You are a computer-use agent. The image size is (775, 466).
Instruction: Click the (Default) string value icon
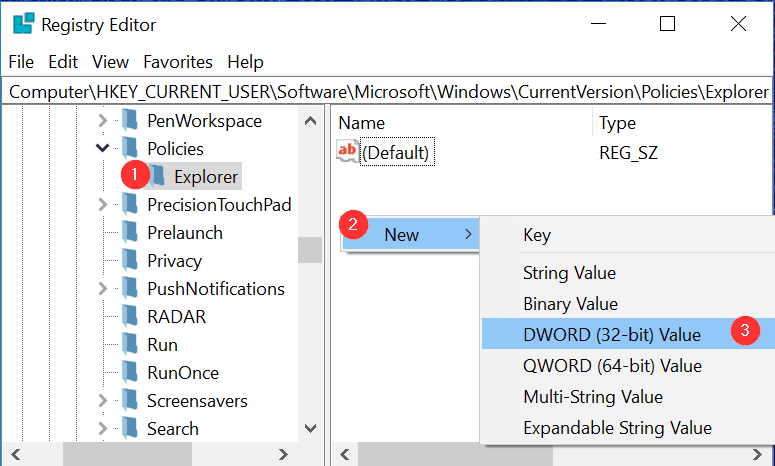pos(348,153)
